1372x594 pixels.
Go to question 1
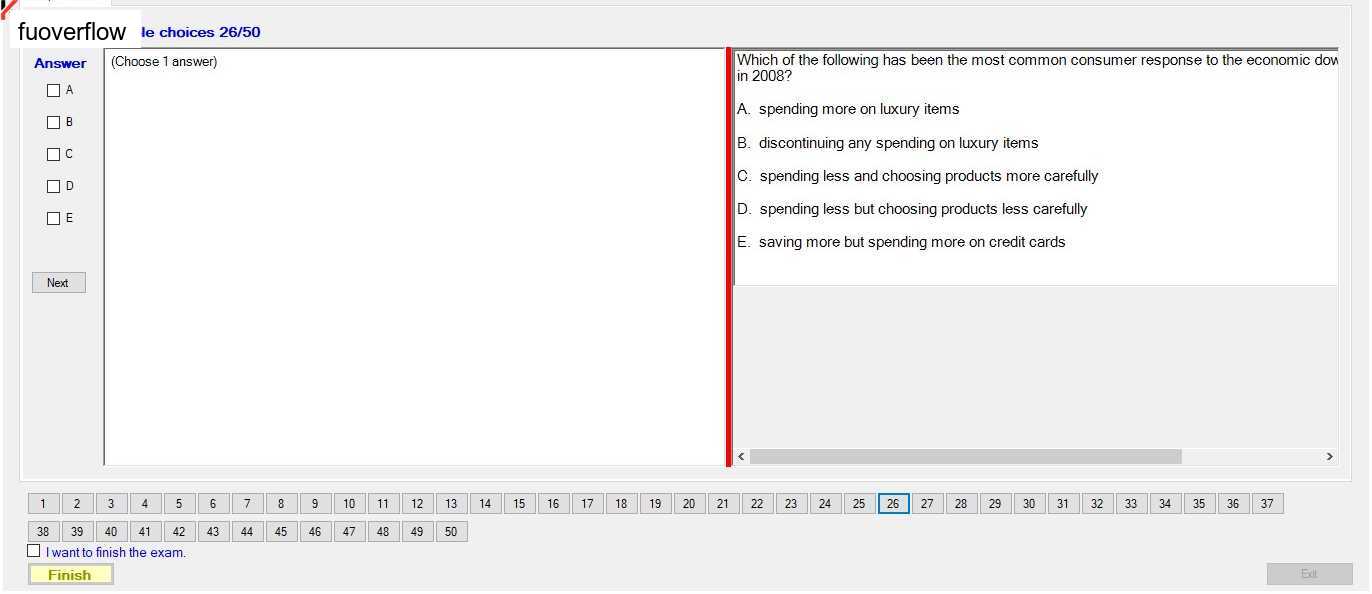click(x=43, y=504)
